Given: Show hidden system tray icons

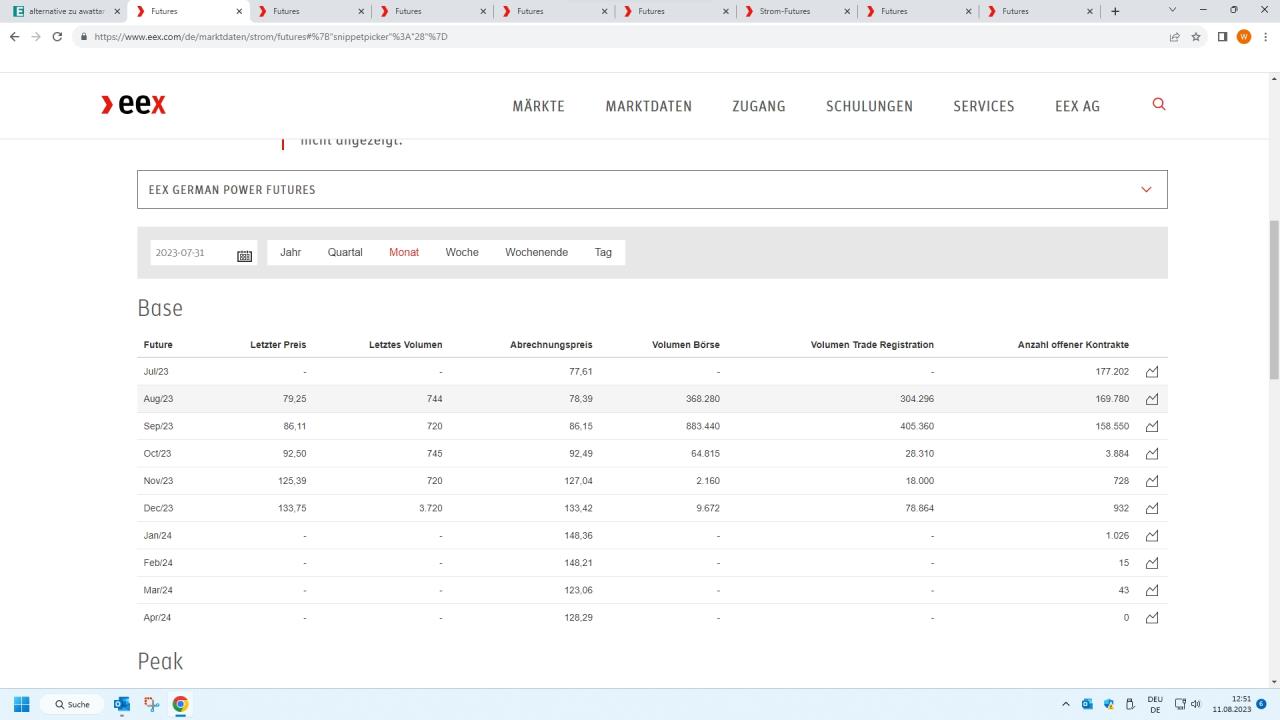Looking at the screenshot, I should (x=1065, y=704).
